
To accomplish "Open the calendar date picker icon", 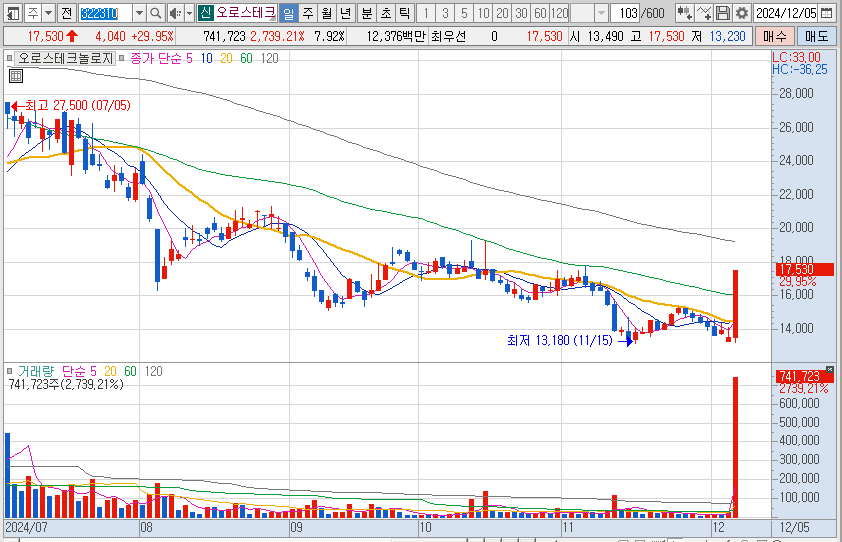I will (x=826, y=13).
